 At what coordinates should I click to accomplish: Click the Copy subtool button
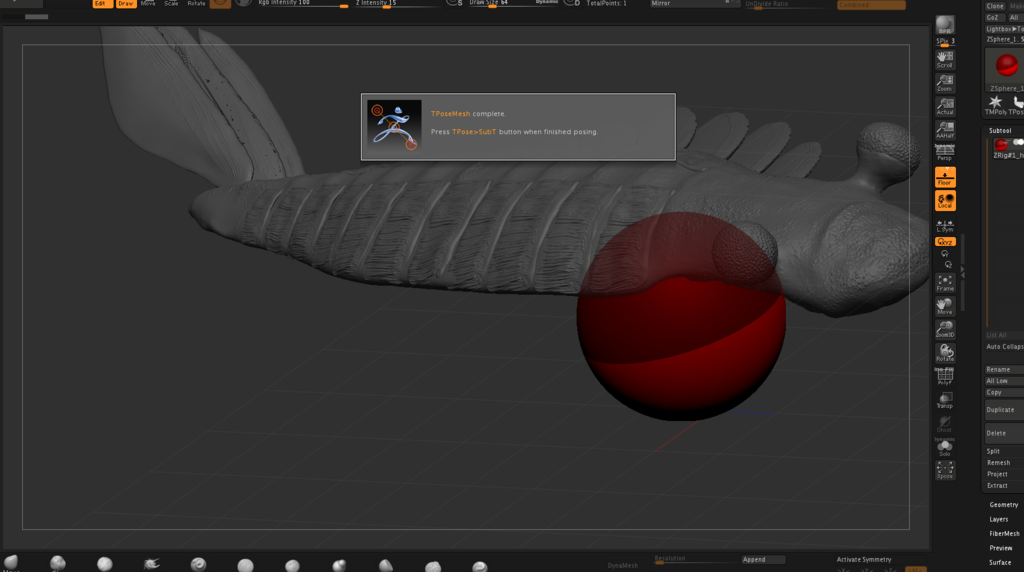1004,392
